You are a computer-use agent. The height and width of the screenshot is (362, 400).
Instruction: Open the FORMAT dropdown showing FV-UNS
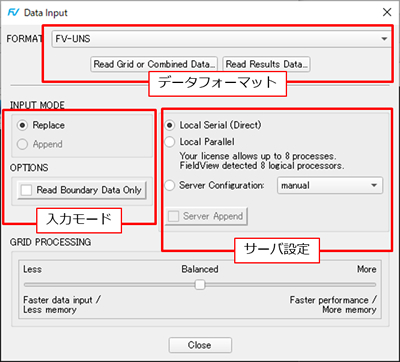coord(221,39)
